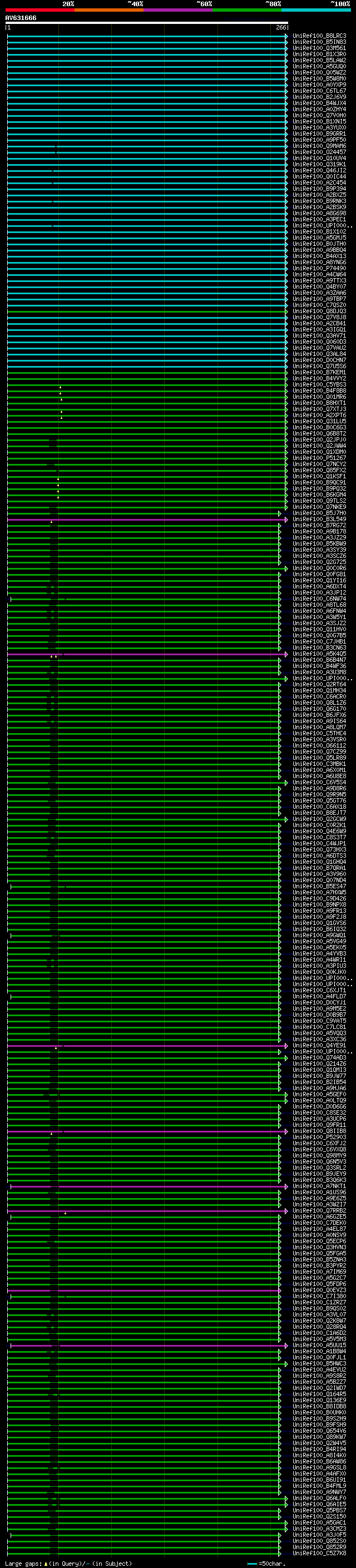
Task: Select the UniRef100_Q0EVZ3 hit label
Action: 319,1290
